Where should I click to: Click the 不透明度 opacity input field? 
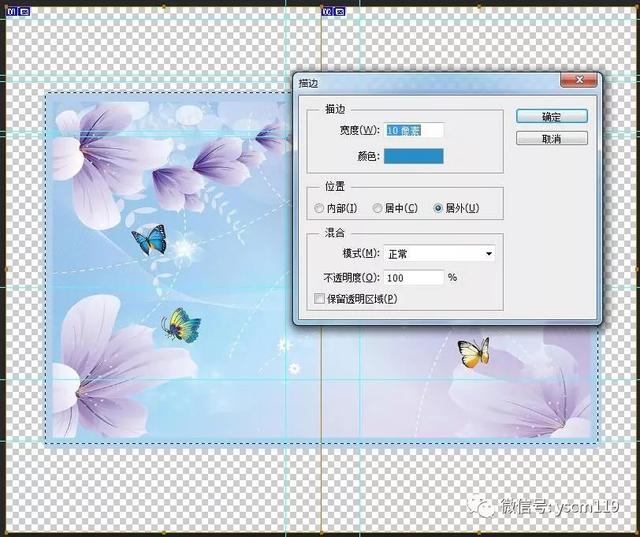click(x=413, y=277)
